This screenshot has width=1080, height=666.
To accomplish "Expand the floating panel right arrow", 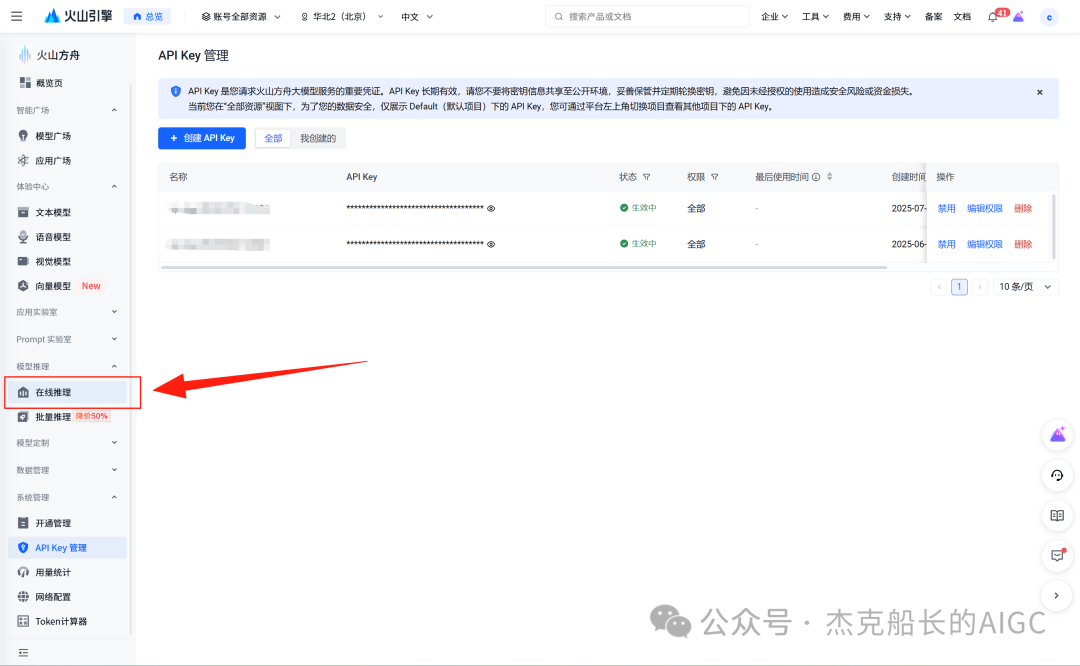I will click(x=1057, y=596).
